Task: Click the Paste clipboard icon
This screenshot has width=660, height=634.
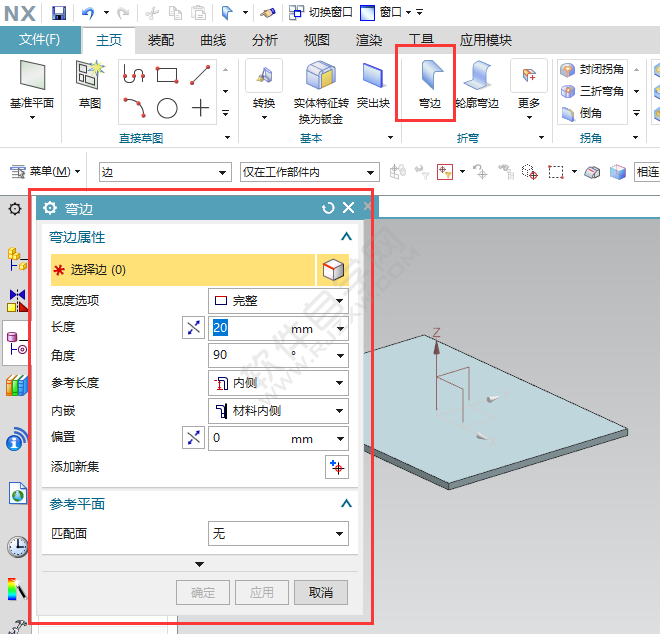Action: (x=199, y=13)
